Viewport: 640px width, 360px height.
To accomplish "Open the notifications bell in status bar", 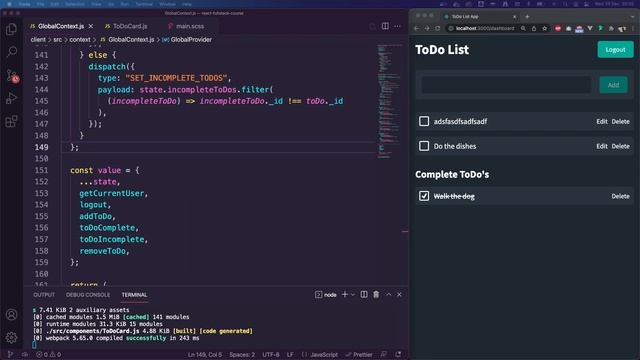I will point(398,355).
